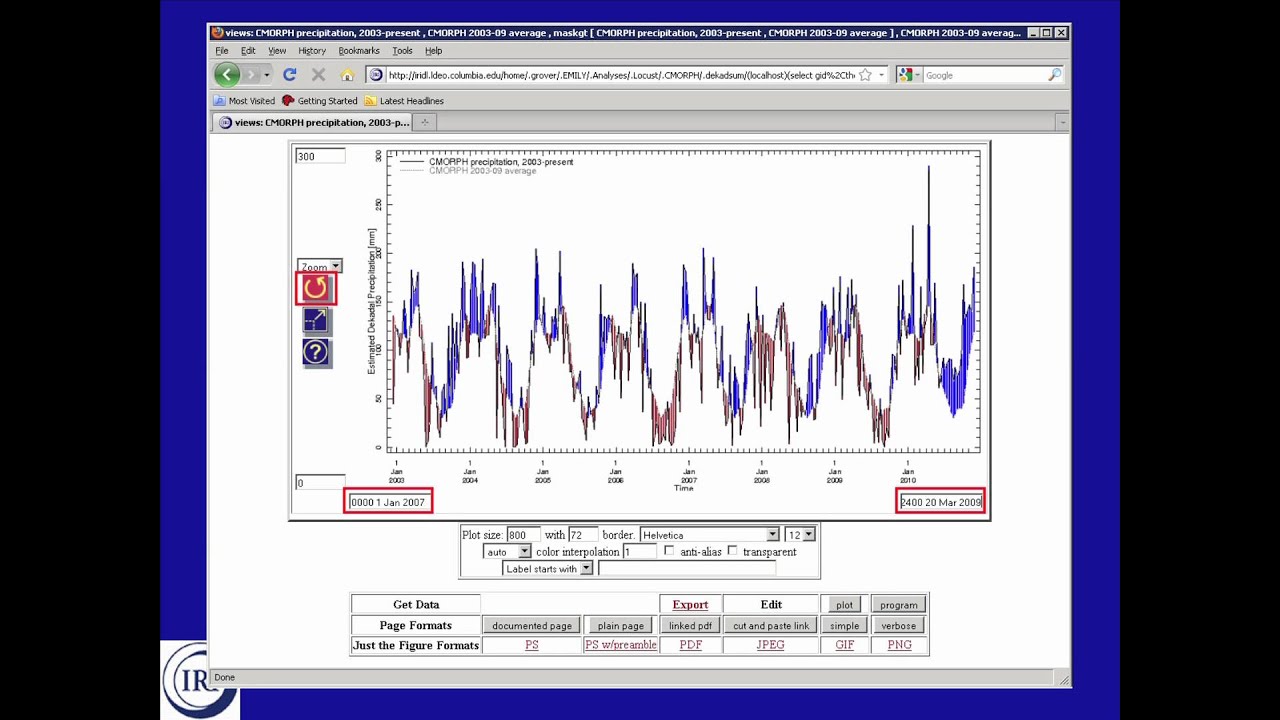Open the question mark help icon
Image resolution: width=1280 pixels, height=720 pixels.
pyautogui.click(x=315, y=352)
